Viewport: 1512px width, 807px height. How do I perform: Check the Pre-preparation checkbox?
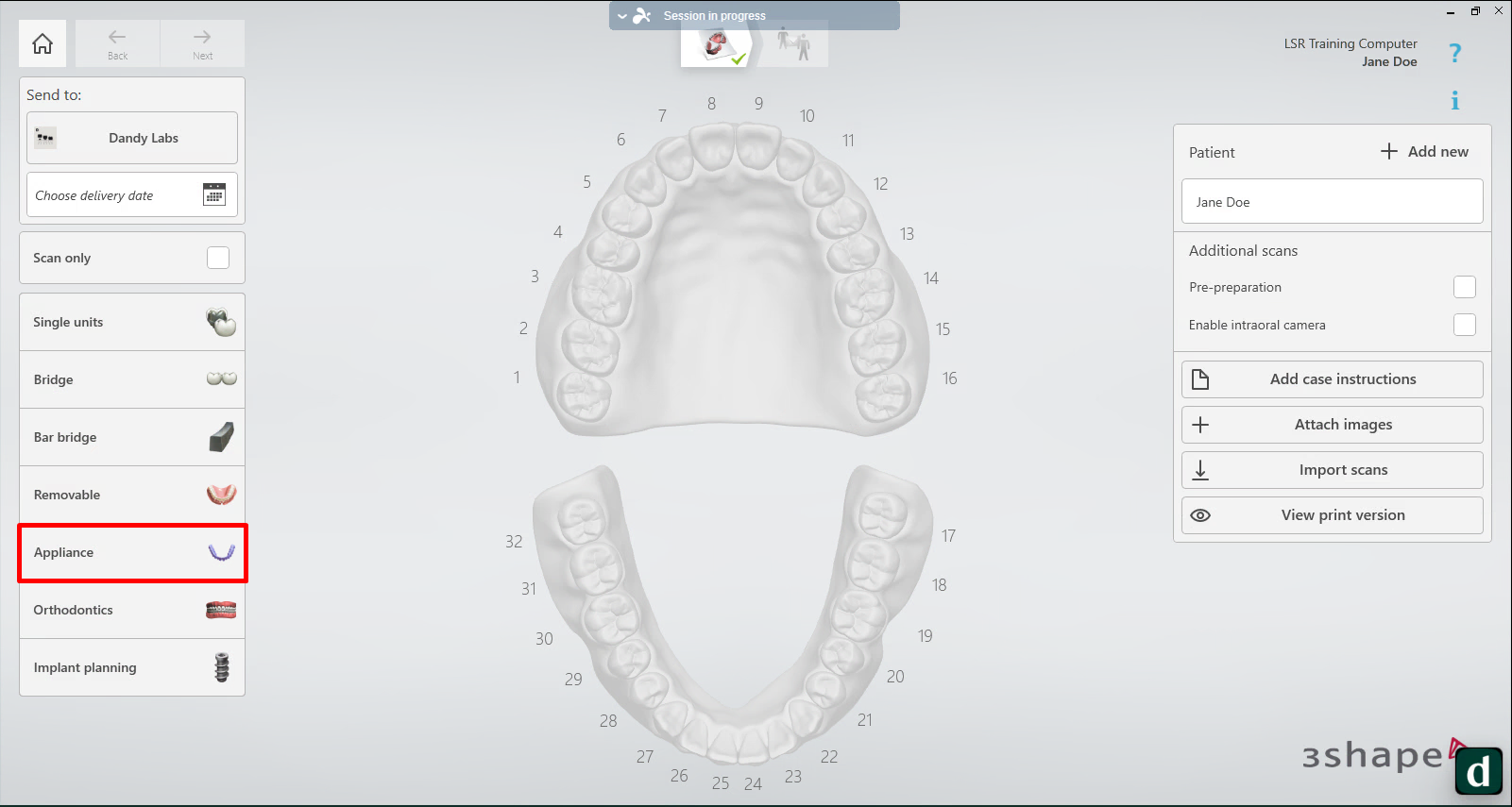pyautogui.click(x=1464, y=287)
